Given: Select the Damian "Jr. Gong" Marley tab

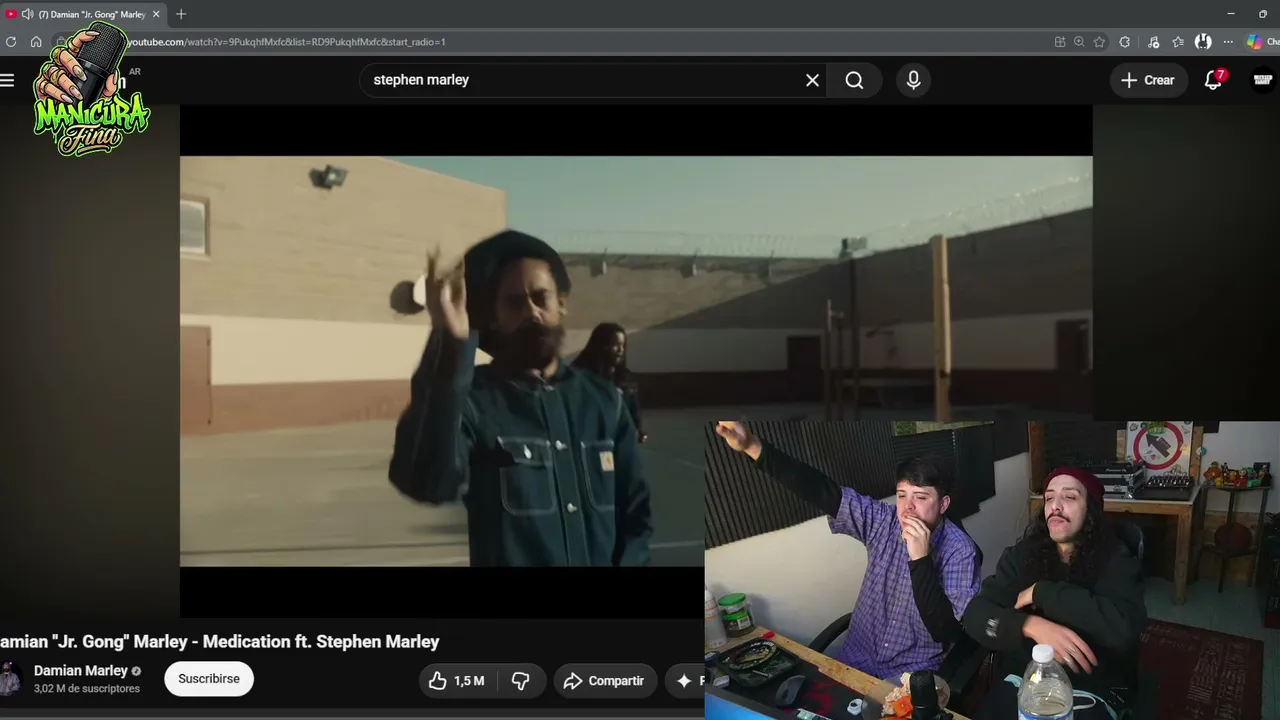Looking at the screenshot, I should 84,14.
